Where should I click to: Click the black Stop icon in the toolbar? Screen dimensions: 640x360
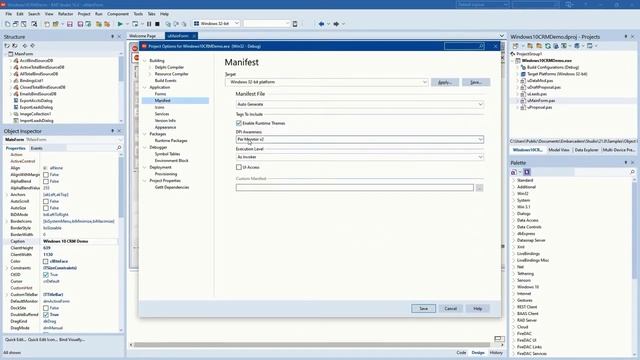tap(157, 24)
